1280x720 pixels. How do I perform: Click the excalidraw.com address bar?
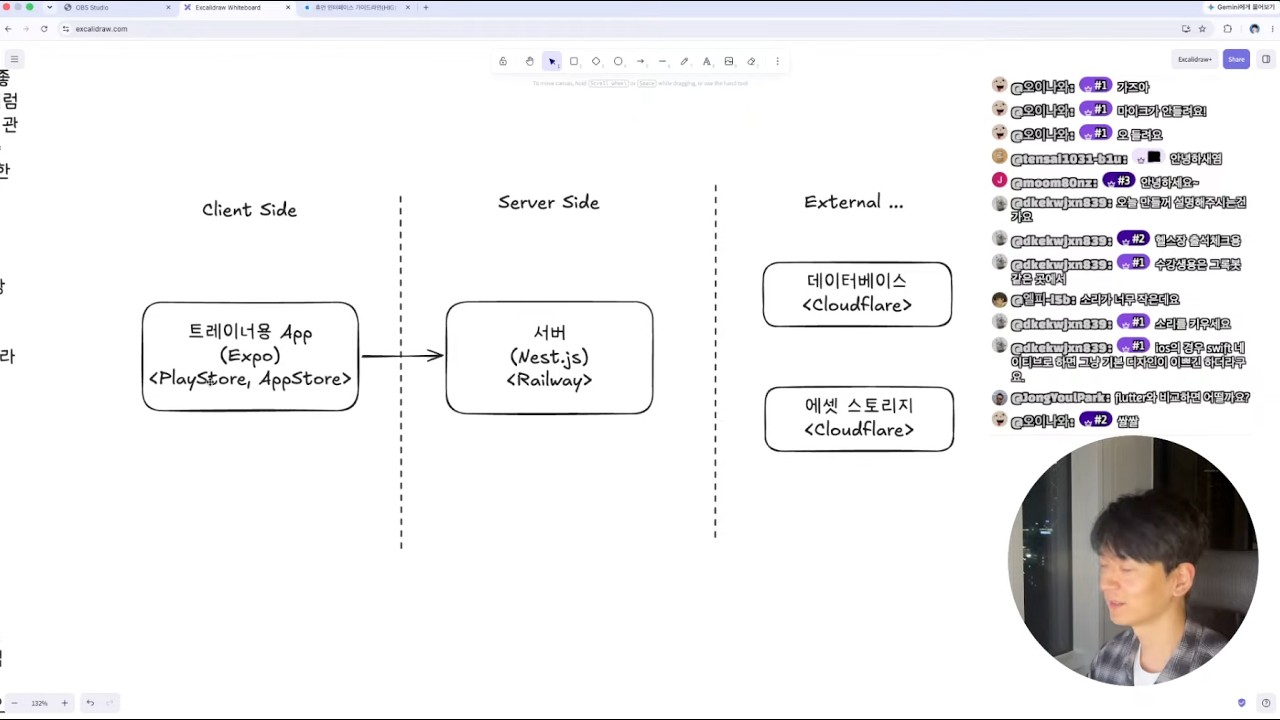(620, 29)
